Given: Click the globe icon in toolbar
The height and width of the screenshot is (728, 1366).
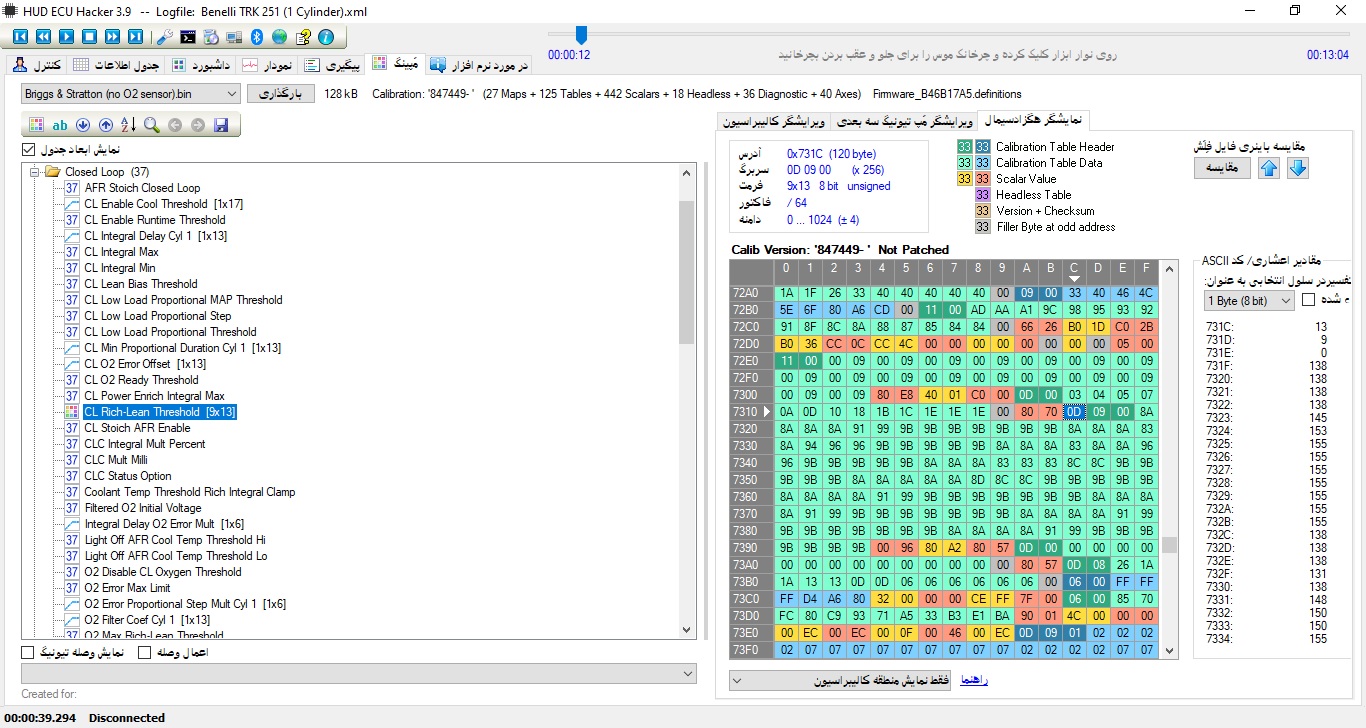Looking at the screenshot, I should pos(279,37).
